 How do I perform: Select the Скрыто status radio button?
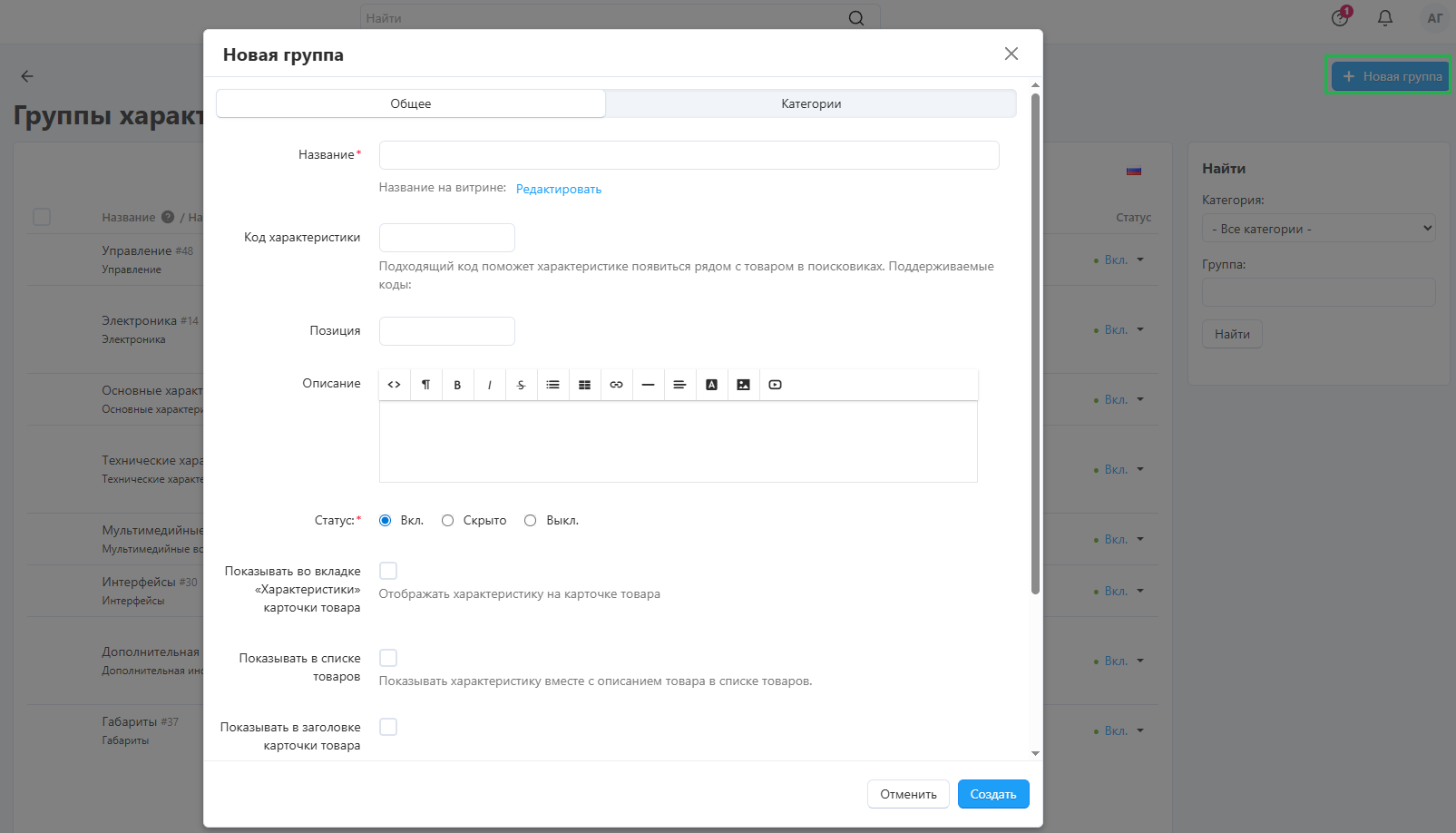pos(447,521)
